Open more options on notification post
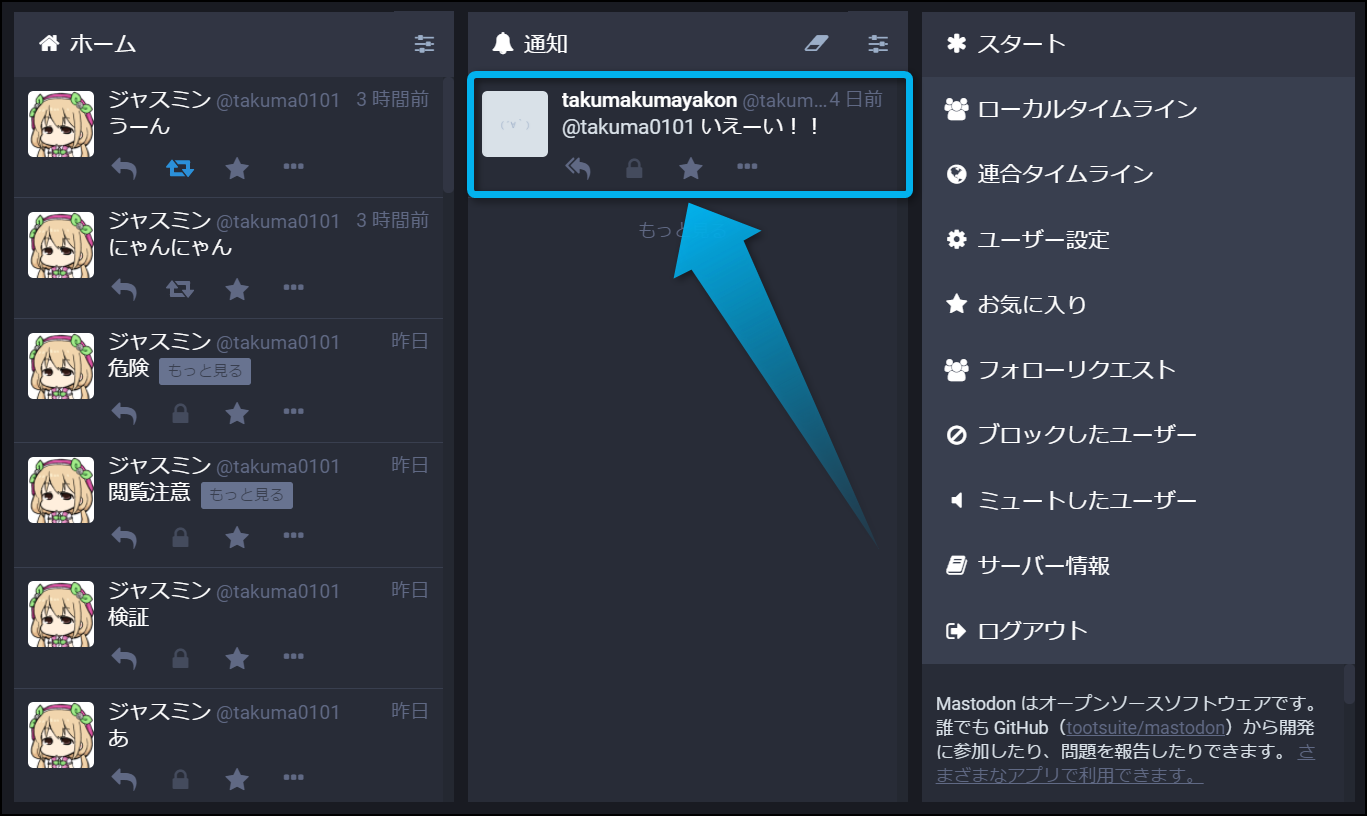This screenshot has height=816, width=1367. pyautogui.click(x=747, y=167)
